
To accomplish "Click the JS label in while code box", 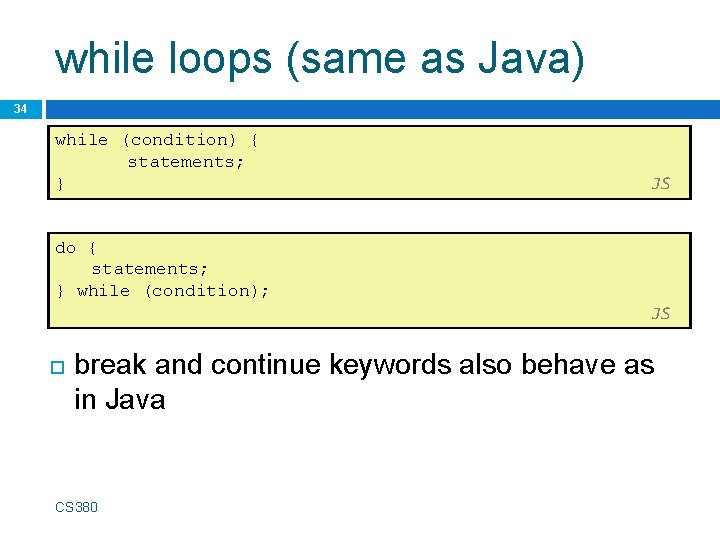I will [660, 183].
